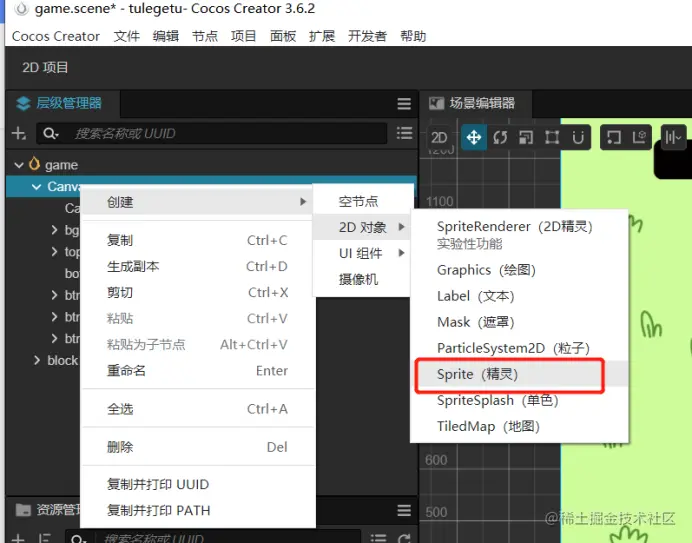Click the assets panel sort icon
The image size is (692, 543).
coord(44,539)
